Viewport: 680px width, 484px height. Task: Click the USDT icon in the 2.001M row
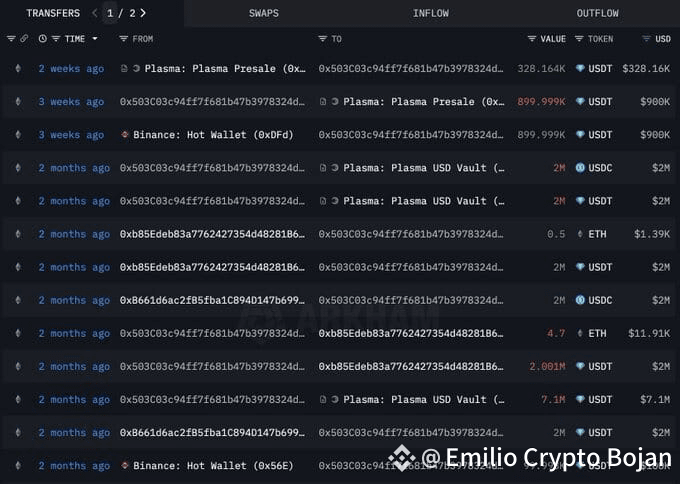click(580, 366)
